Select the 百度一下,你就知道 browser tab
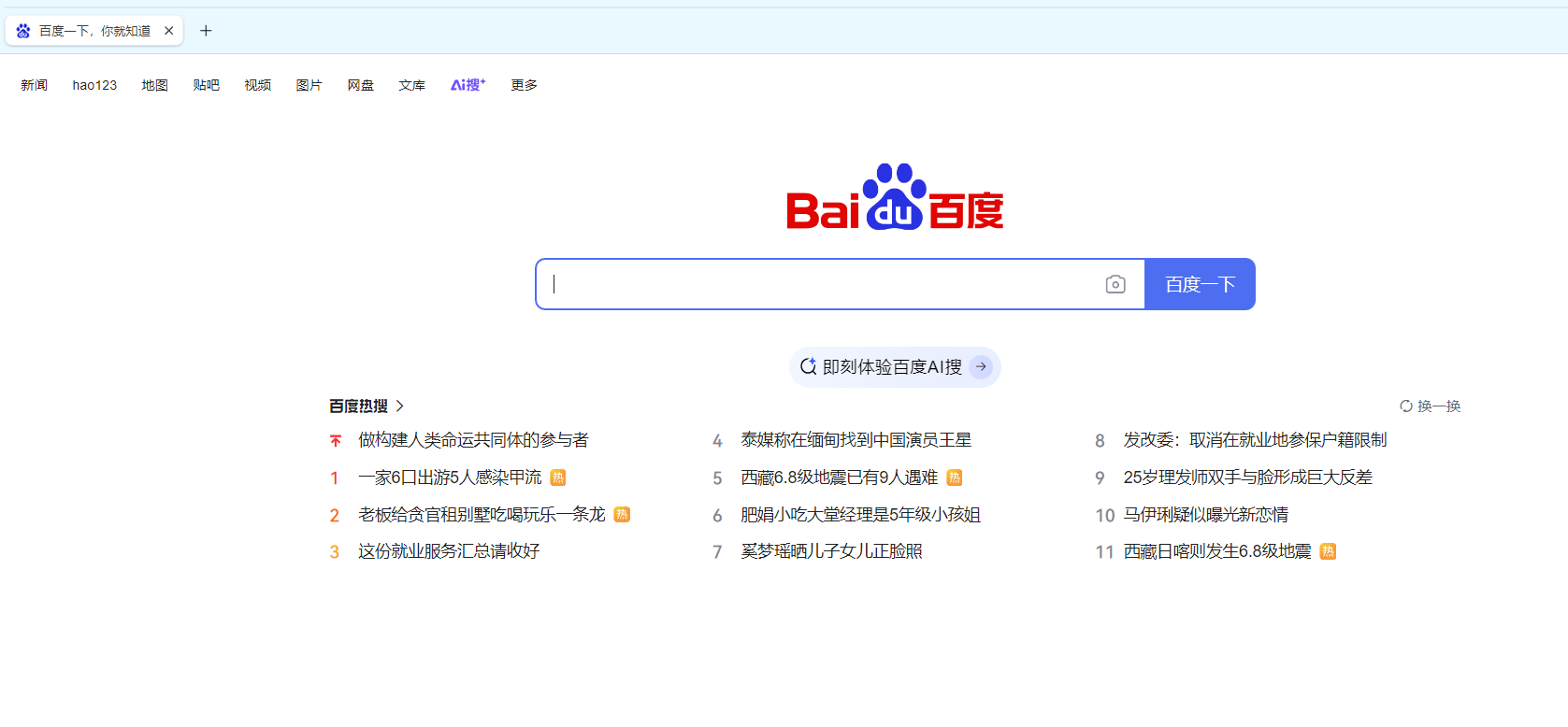Image resolution: width=1568 pixels, height=727 pixels. [x=94, y=31]
